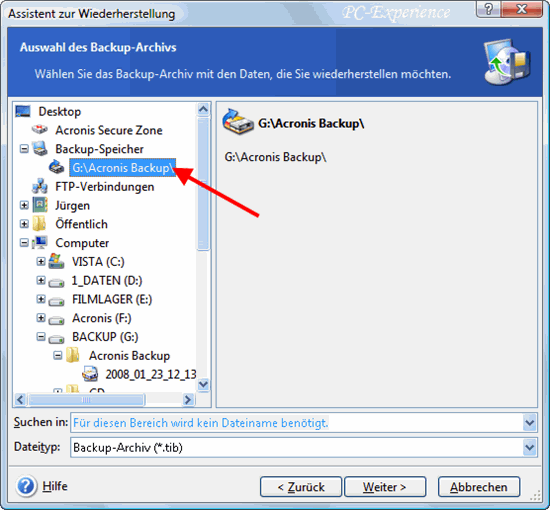Open the Dateityp dropdown list
Viewport: 550px width, 510px height.
click(x=530, y=447)
